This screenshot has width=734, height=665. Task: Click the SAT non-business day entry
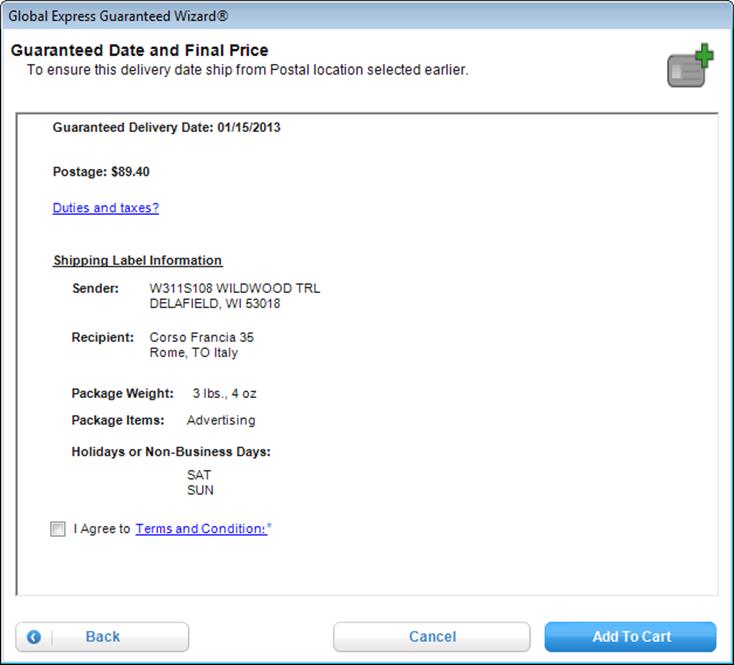click(199, 475)
